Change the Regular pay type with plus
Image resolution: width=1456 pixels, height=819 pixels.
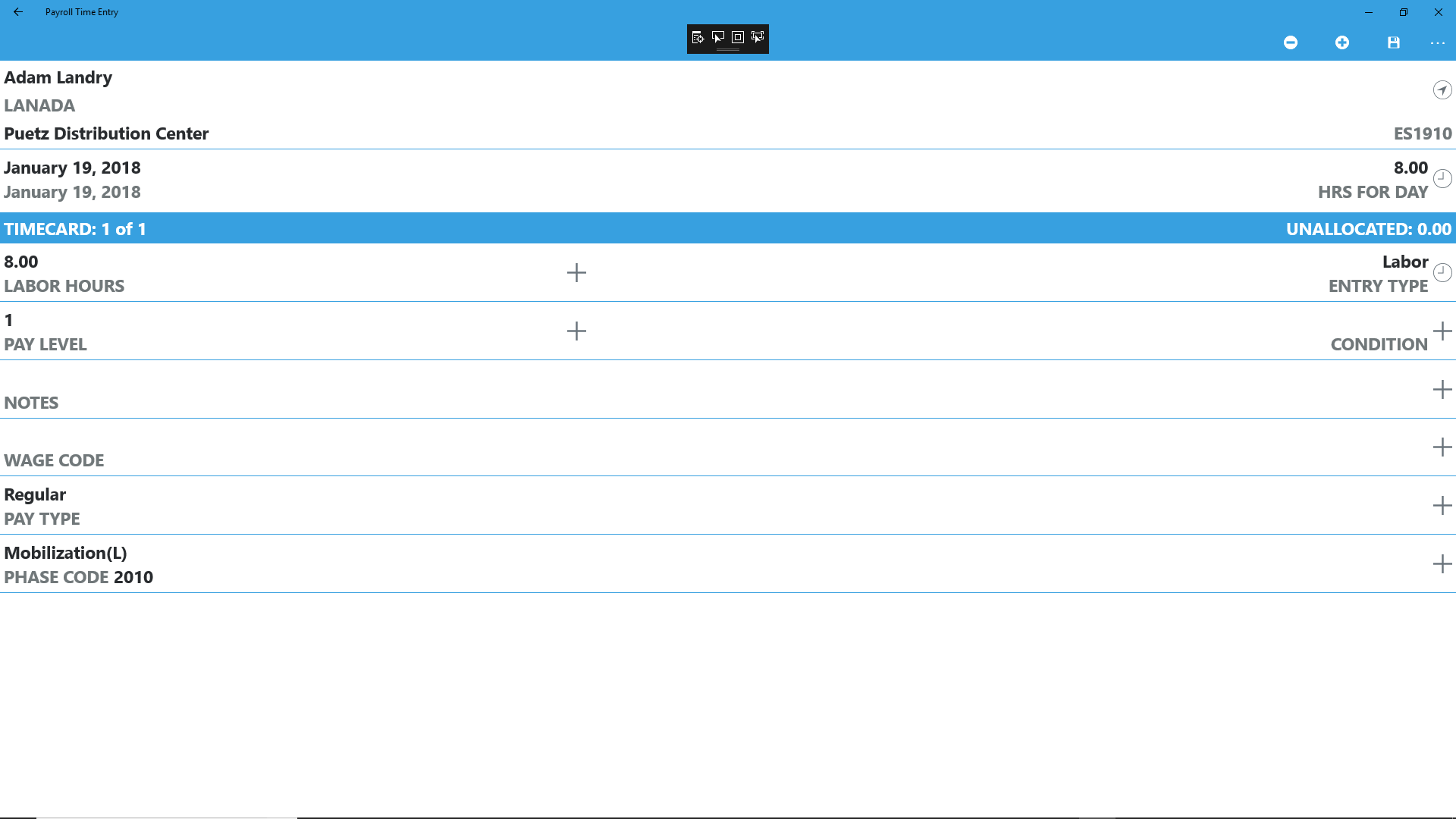point(1442,506)
